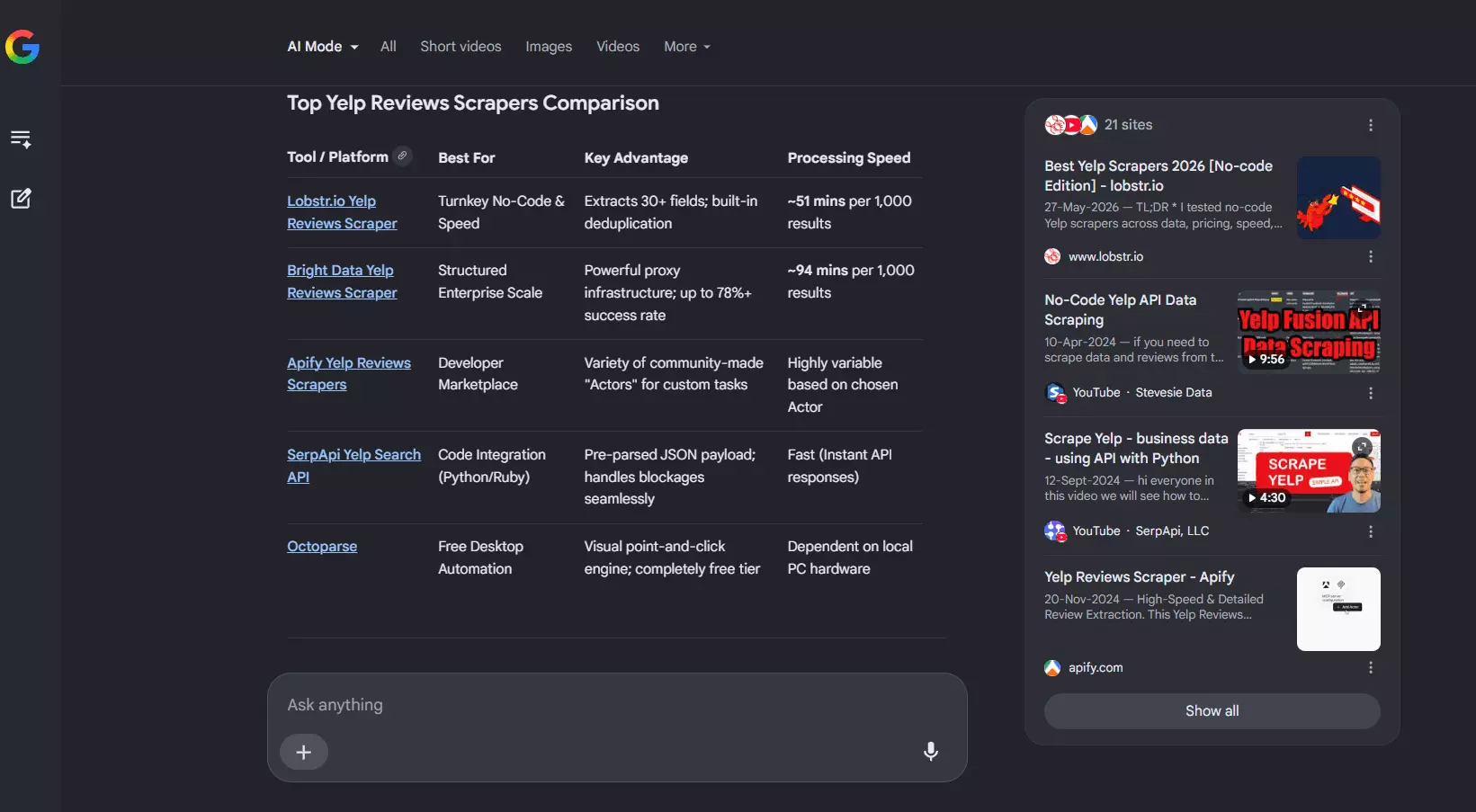
Task: Open Scrape Yelp business data using API result
Action: coord(1136,448)
